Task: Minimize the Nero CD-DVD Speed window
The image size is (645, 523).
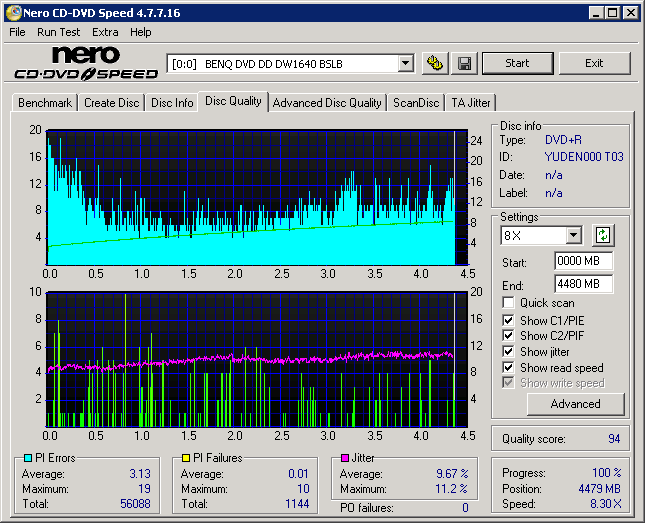Action: [596, 13]
